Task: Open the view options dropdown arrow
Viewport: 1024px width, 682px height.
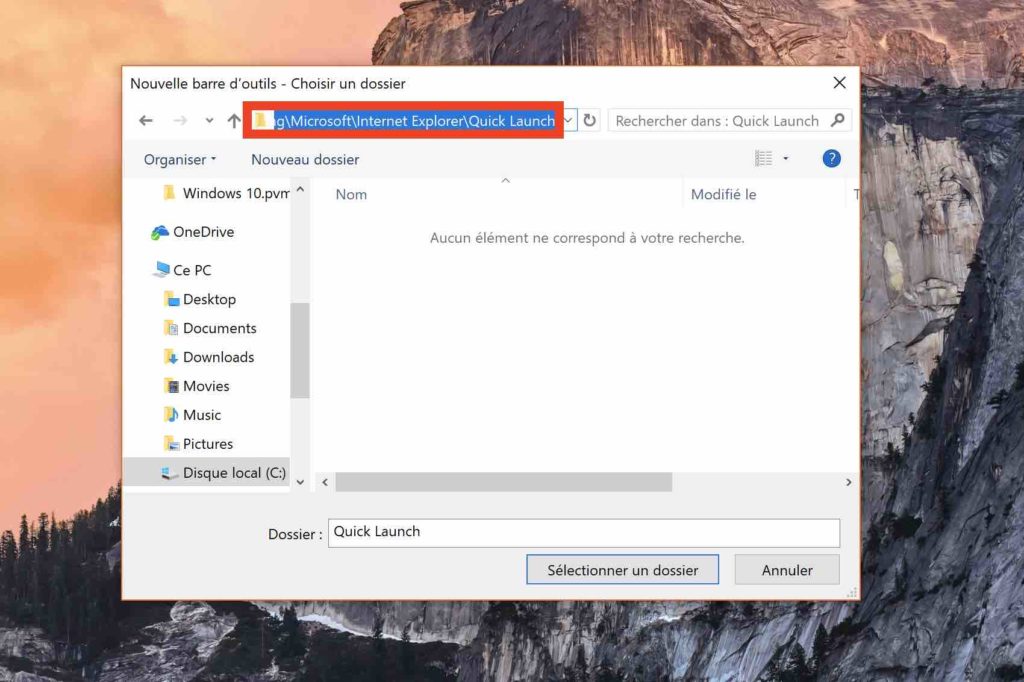Action: click(x=786, y=159)
